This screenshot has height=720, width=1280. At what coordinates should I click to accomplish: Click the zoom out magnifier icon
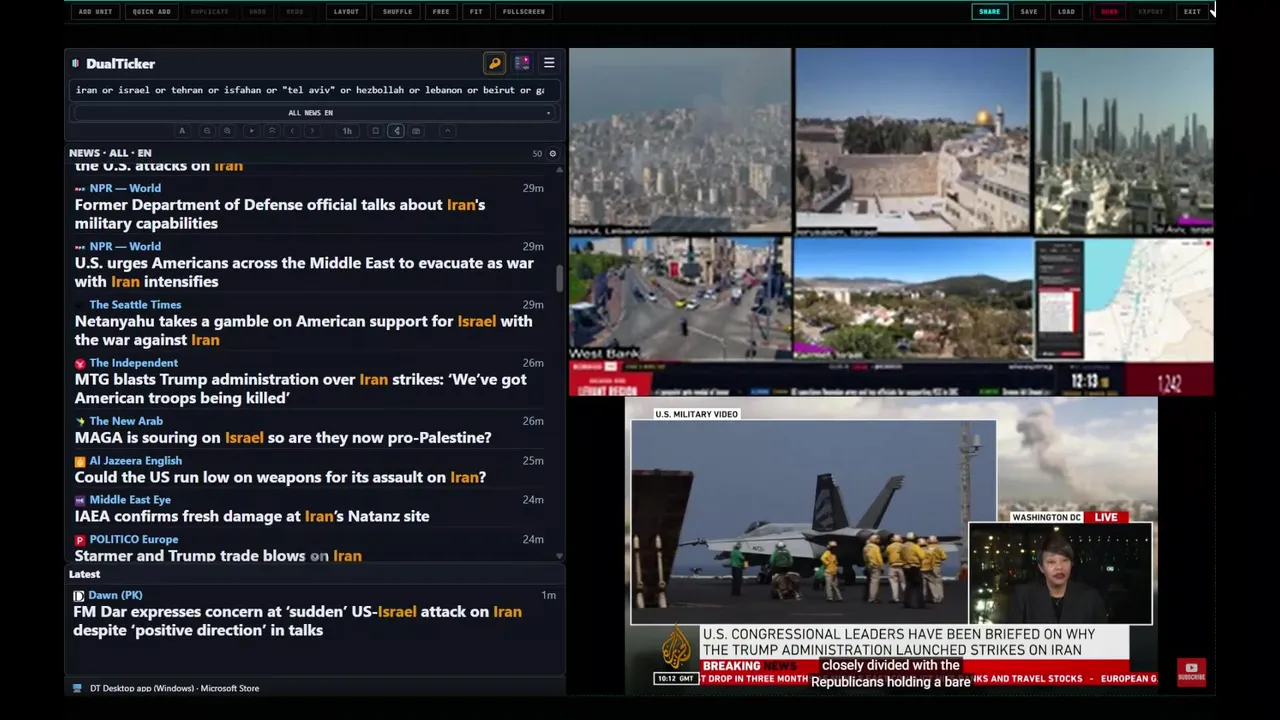click(207, 131)
